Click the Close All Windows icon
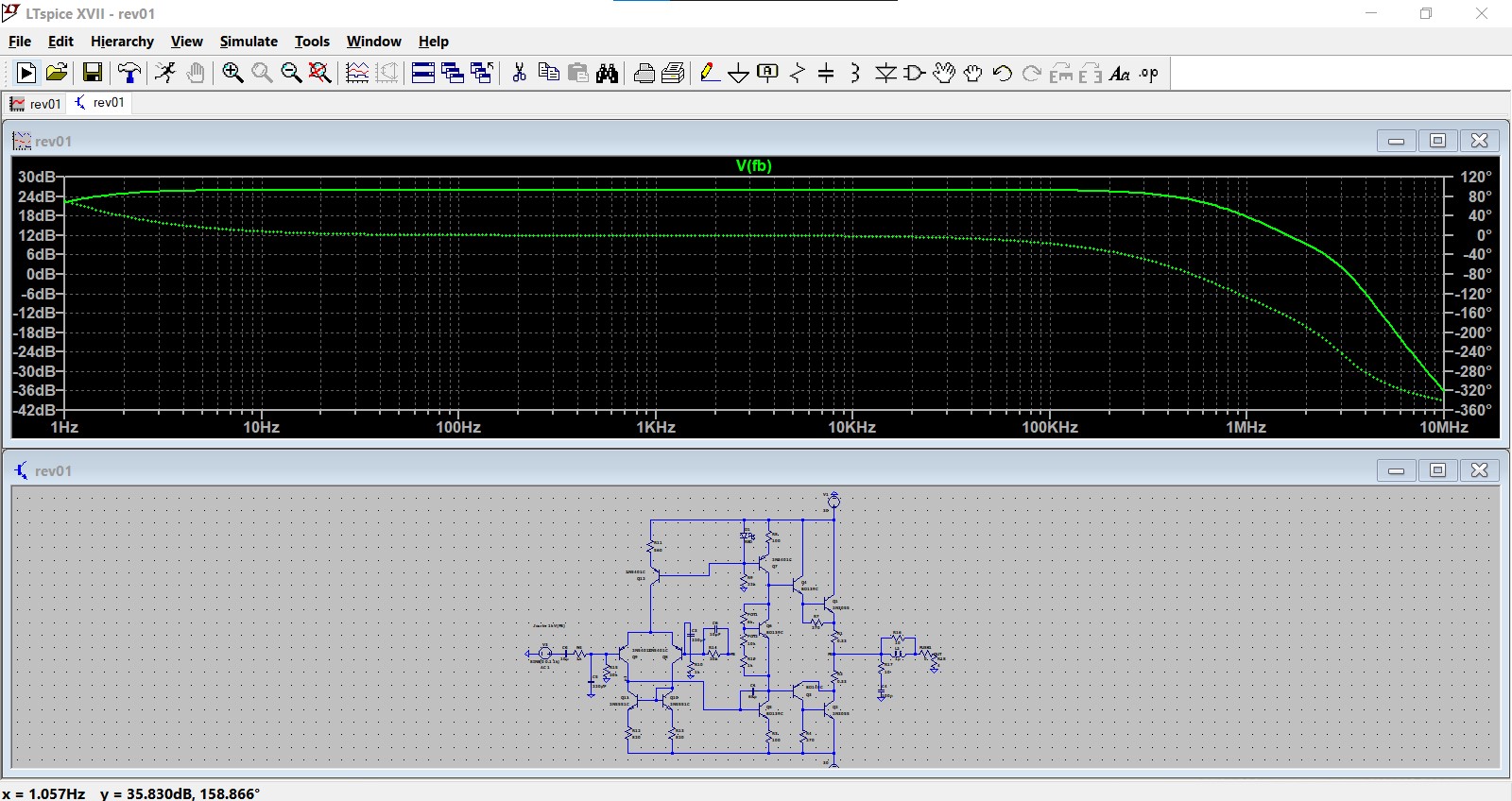The height and width of the screenshot is (801, 1512). (482, 73)
